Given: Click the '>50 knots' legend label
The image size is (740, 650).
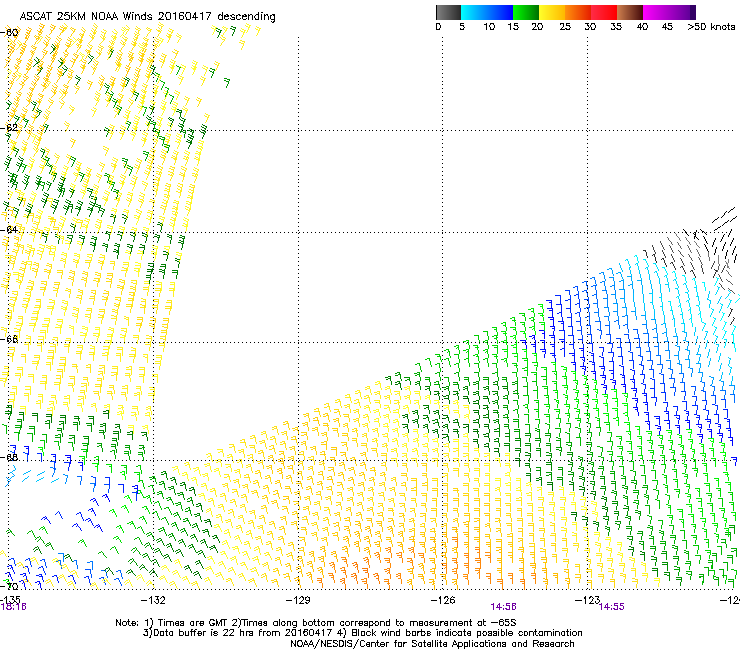Looking at the screenshot, I should pos(711,27).
